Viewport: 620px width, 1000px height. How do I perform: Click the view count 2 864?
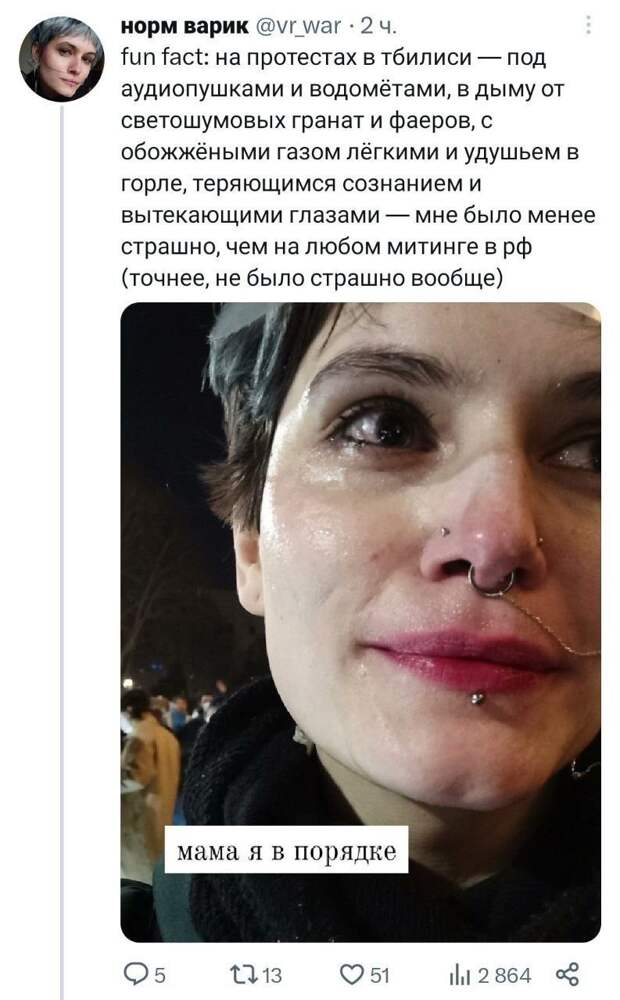pos(504,975)
